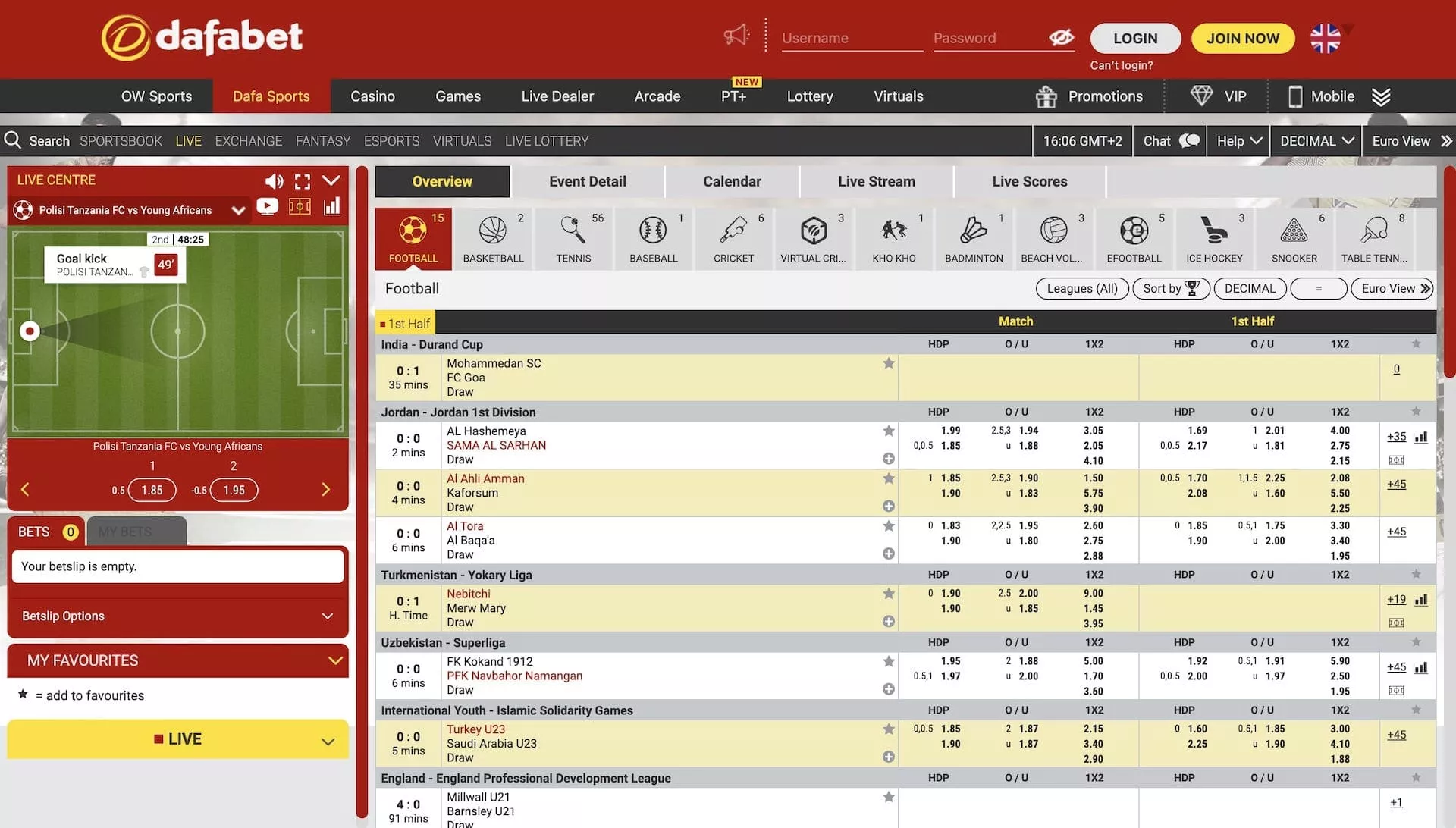Click the Username input field

(851, 38)
